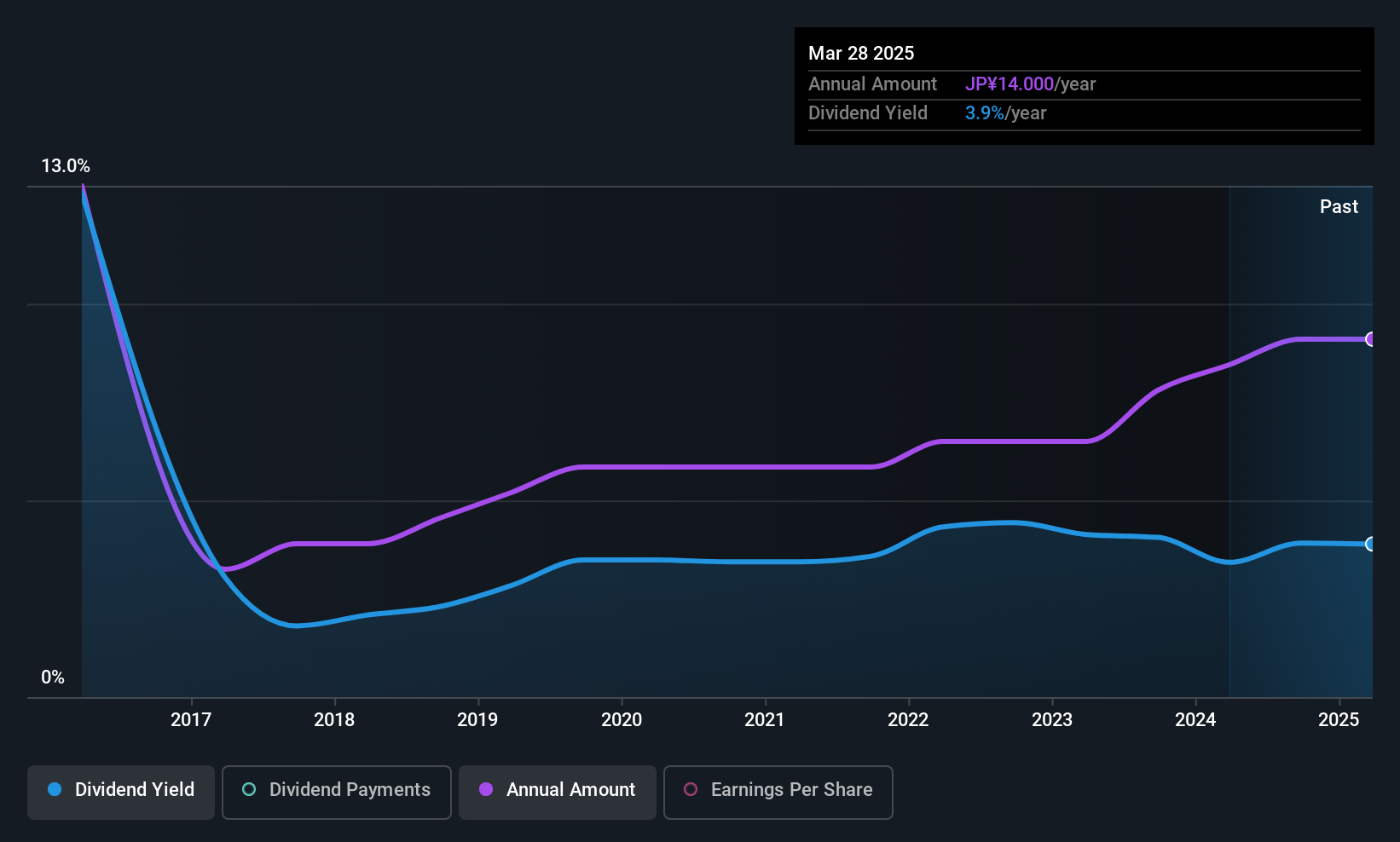Image resolution: width=1400 pixels, height=842 pixels.
Task: Click the Mar 28 2025 tooltip date
Action: click(861, 54)
